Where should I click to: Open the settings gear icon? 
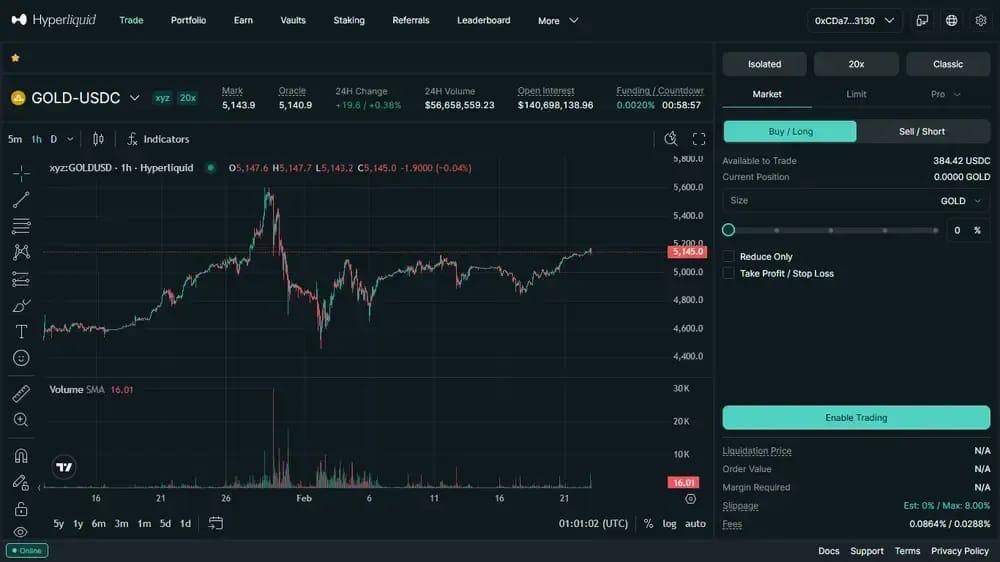[x=981, y=20]
